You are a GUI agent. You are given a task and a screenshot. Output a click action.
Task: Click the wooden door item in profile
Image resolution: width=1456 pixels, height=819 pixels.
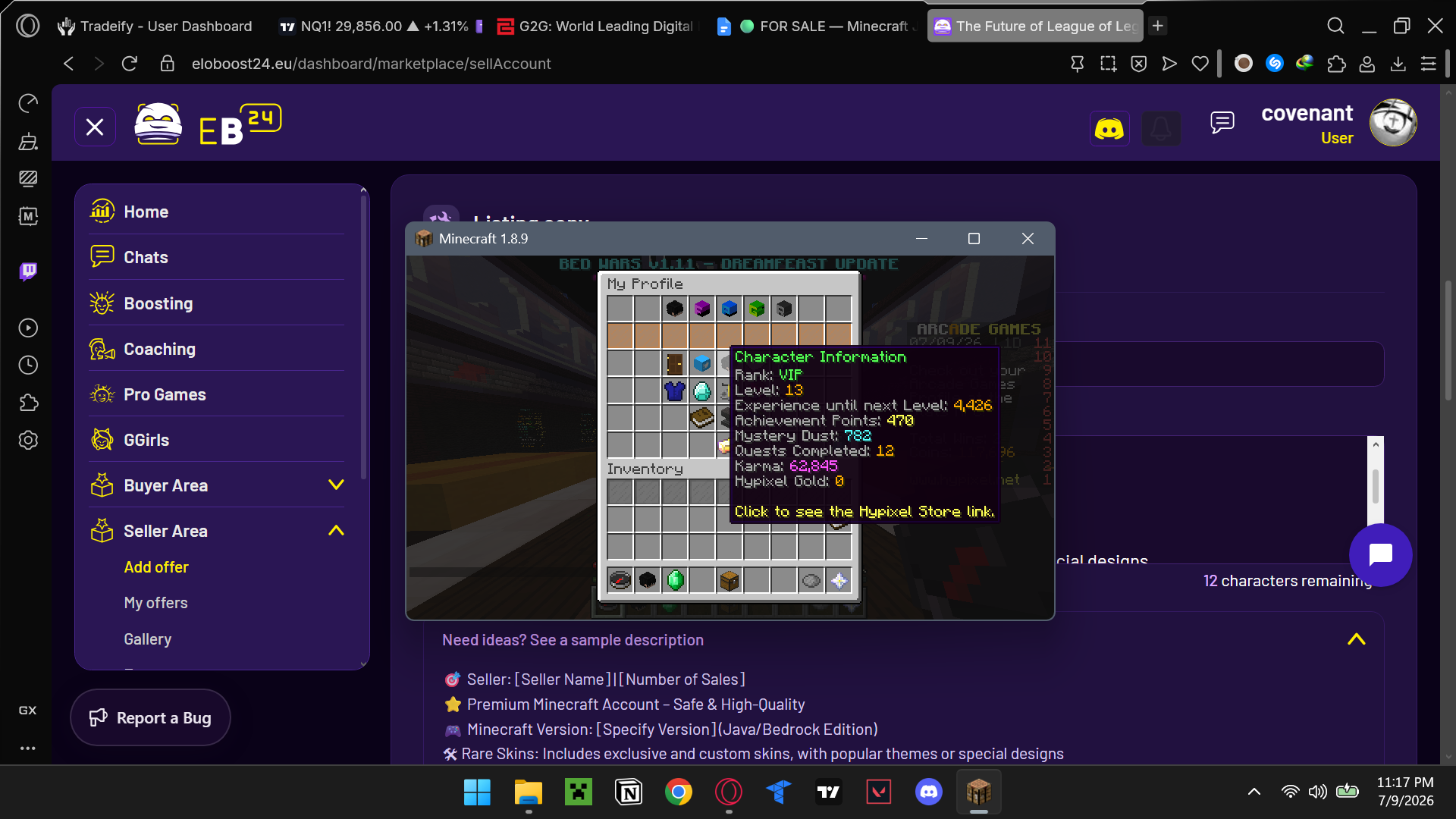pyautogui.click(x=674, y=364)
